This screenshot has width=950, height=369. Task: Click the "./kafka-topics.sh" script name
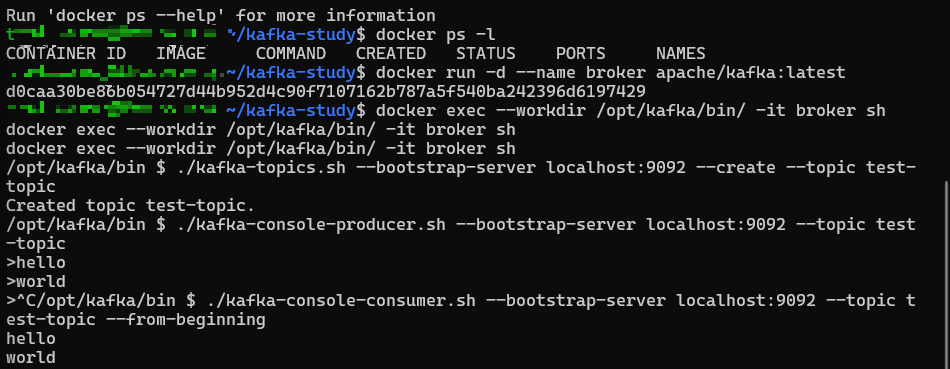[x=261, y=167]
